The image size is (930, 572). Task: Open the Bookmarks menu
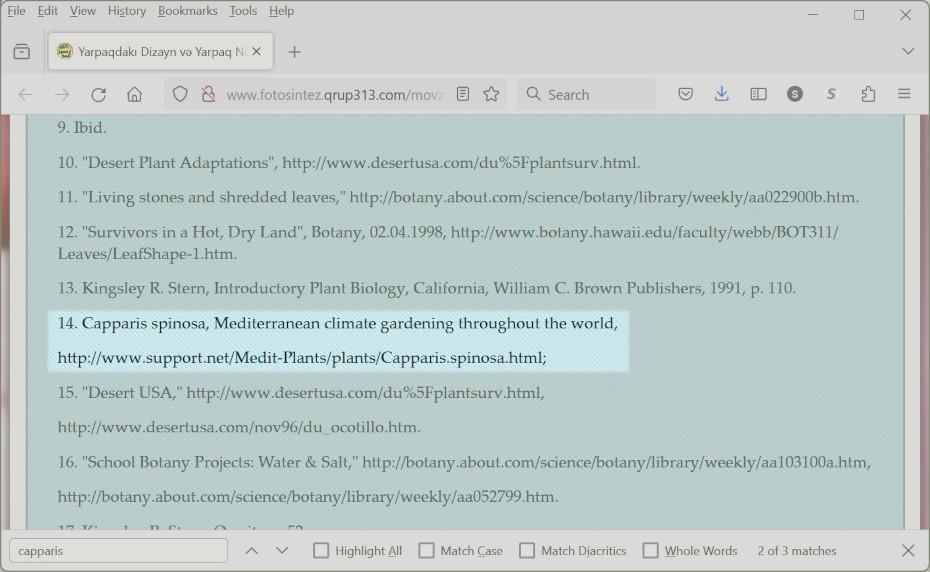[187, 11]
